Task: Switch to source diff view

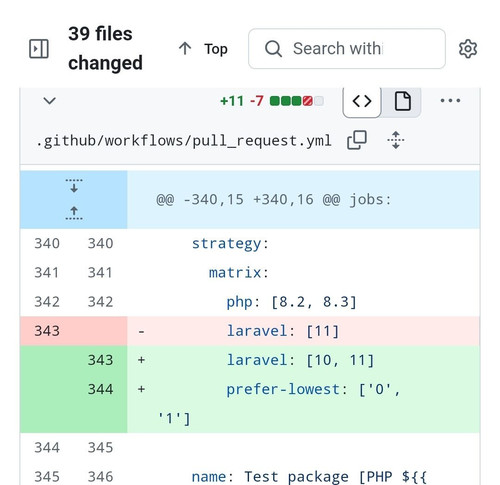Action: tap(362, 101)
